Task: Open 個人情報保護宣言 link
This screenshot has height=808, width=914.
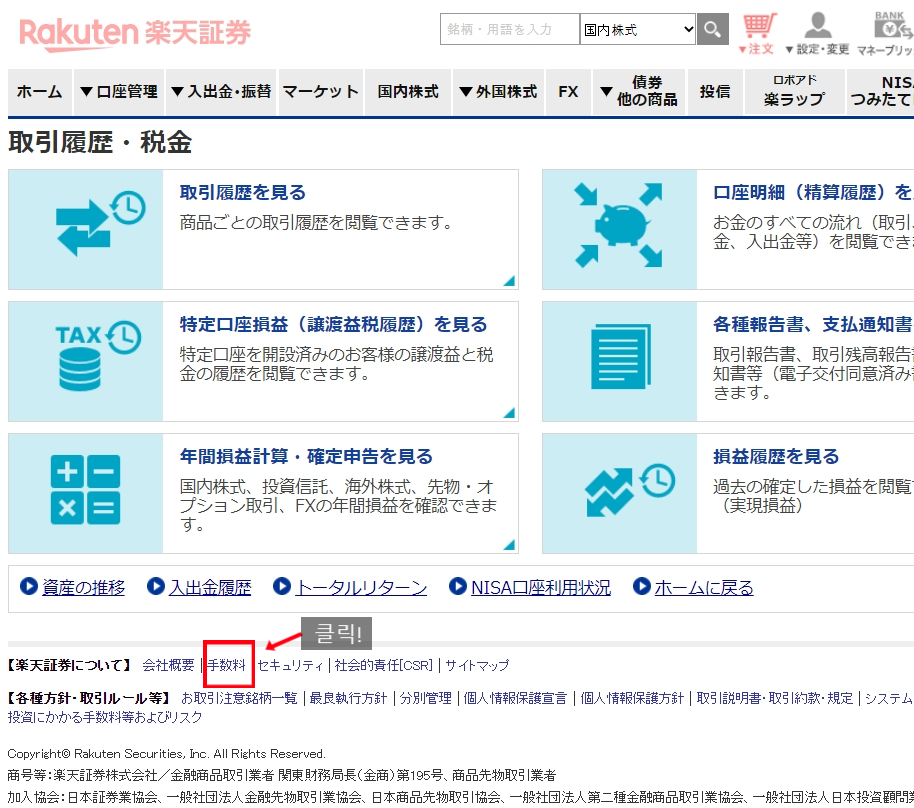Action: (515, 698)
